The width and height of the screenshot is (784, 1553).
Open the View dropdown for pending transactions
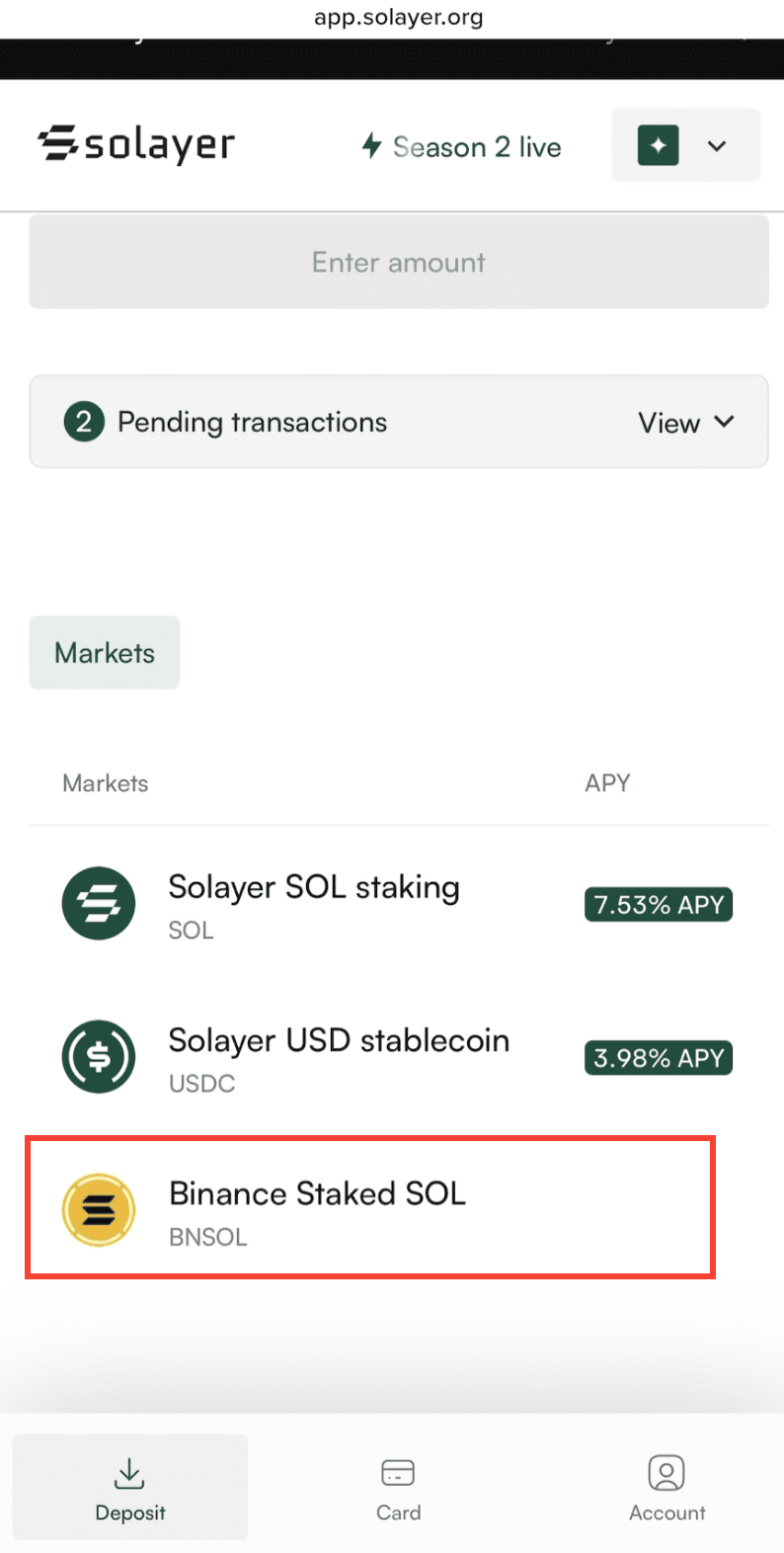(x=687, y=422)
